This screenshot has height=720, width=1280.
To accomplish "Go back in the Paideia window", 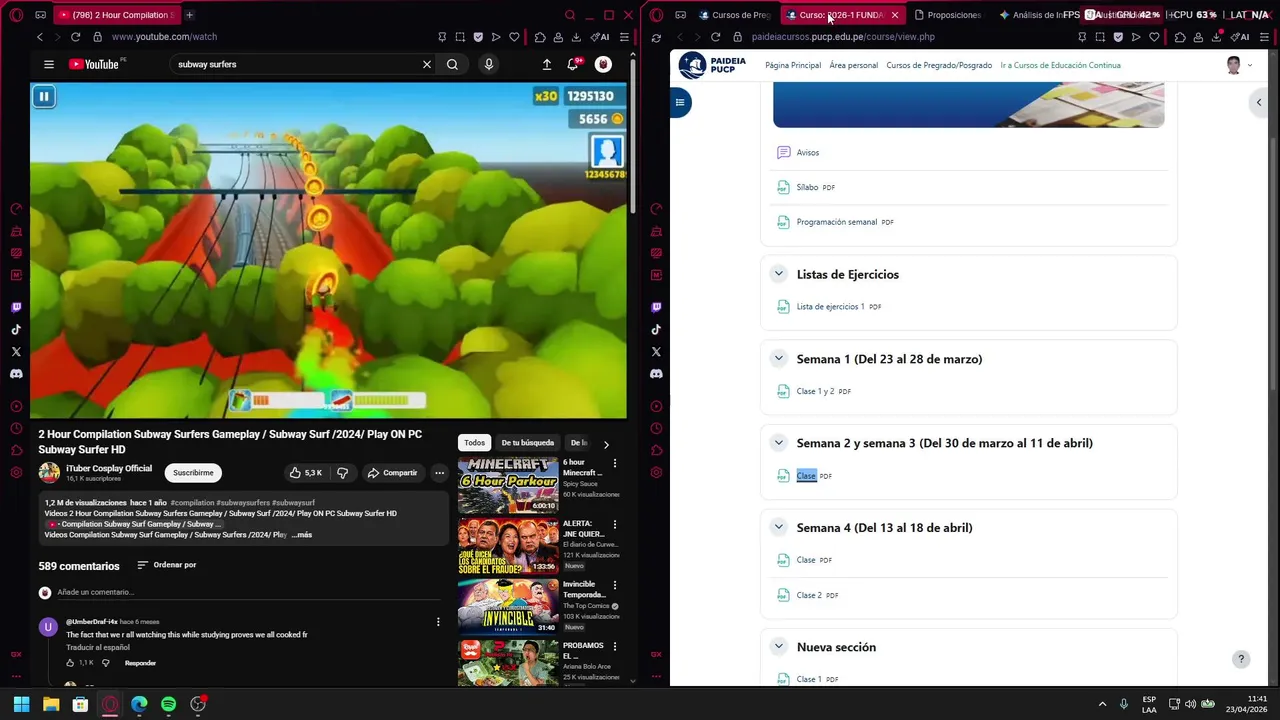I will point(680,37).
